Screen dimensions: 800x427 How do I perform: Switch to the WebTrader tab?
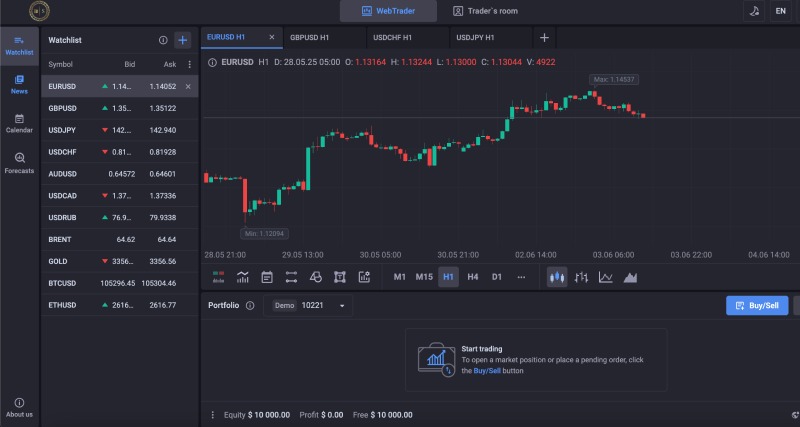point(388,11)
